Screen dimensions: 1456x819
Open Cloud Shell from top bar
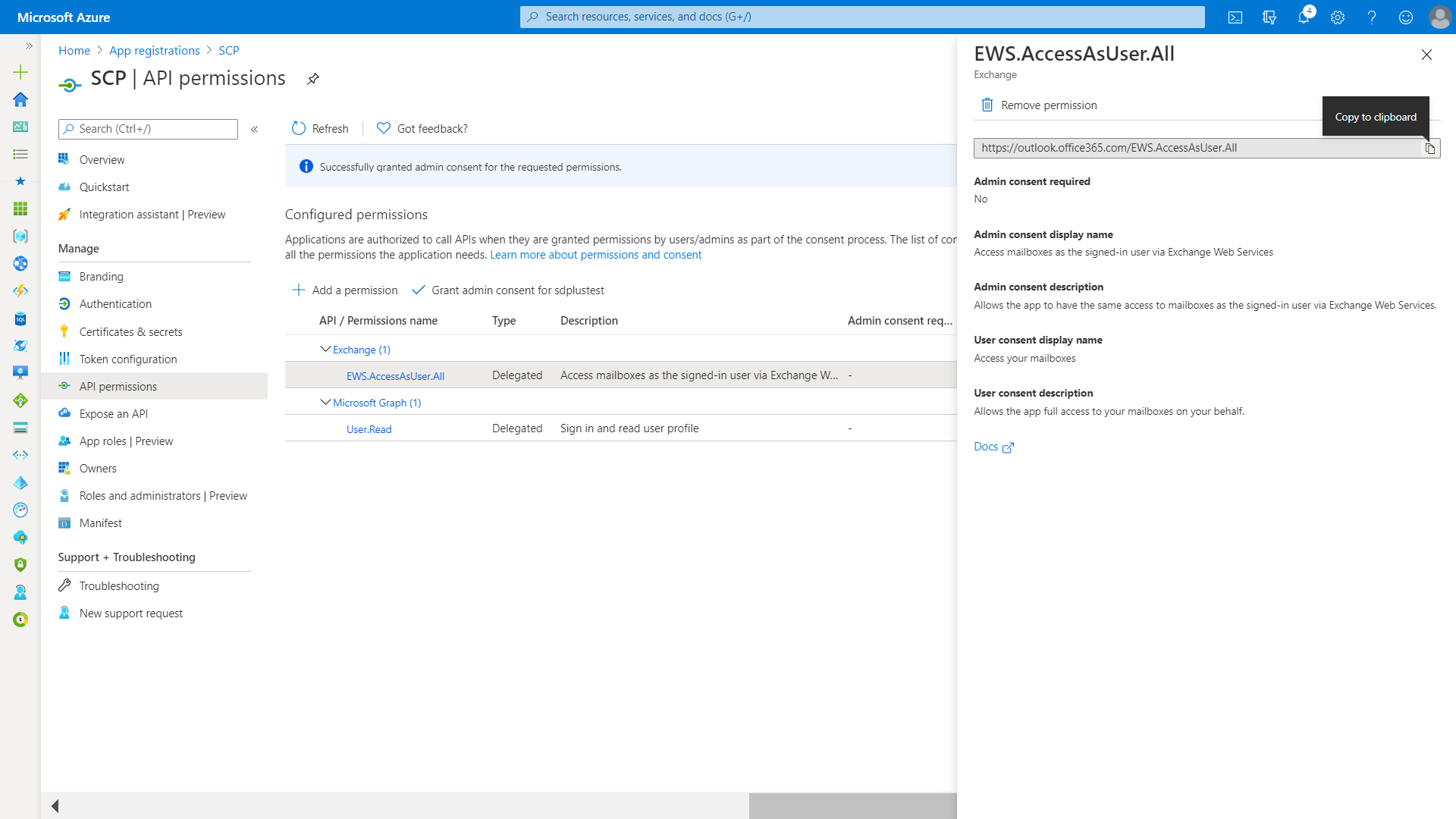[x=1235, y=17]
